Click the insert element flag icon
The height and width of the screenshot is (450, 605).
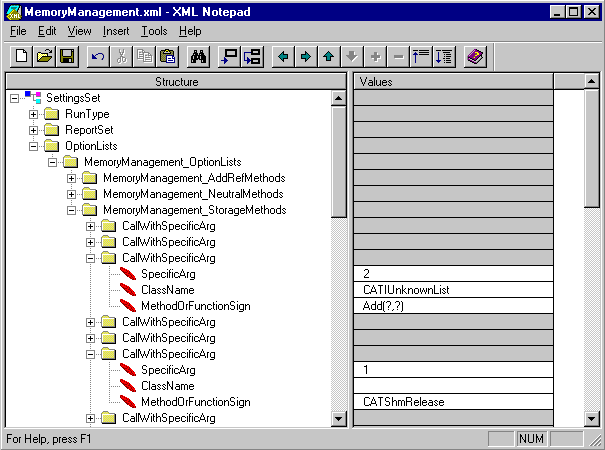coord(229,57)
